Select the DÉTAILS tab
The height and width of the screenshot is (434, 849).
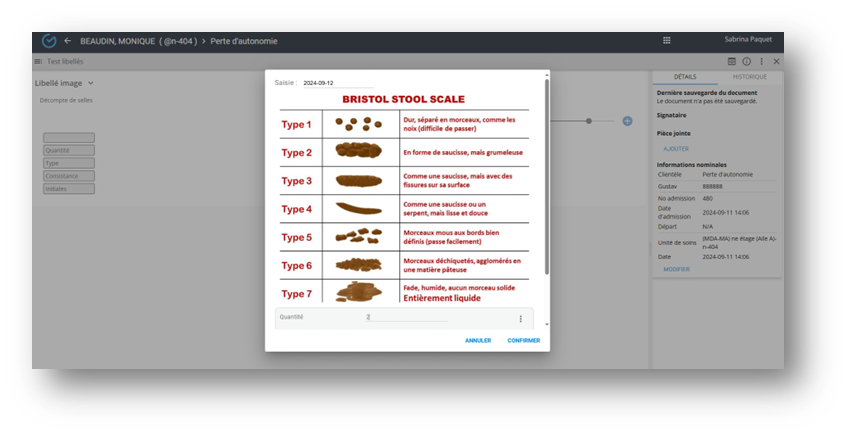[x=685, y=77]
